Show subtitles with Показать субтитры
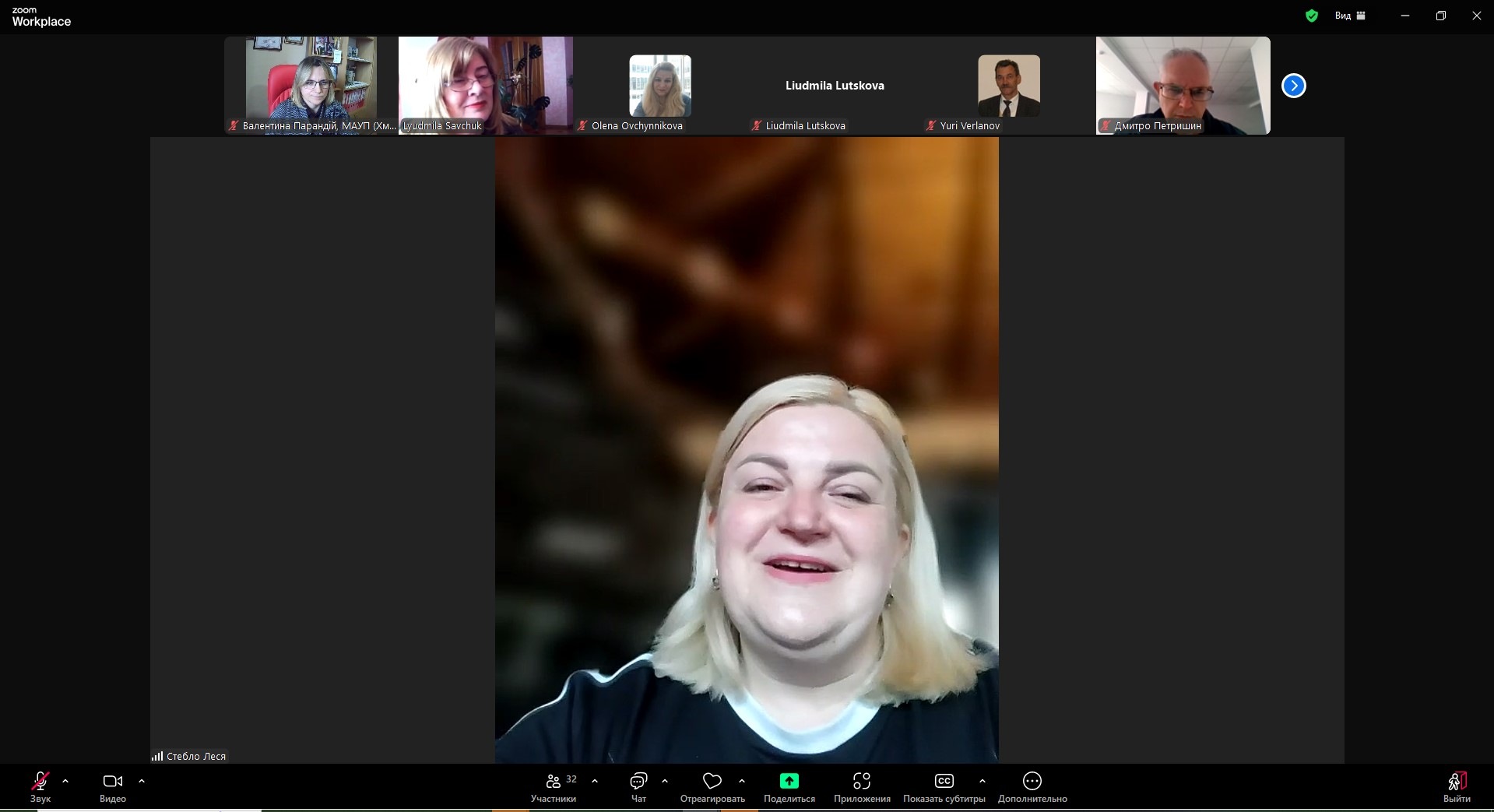This screenshot has height=812, width=1494. coord(944,786)
